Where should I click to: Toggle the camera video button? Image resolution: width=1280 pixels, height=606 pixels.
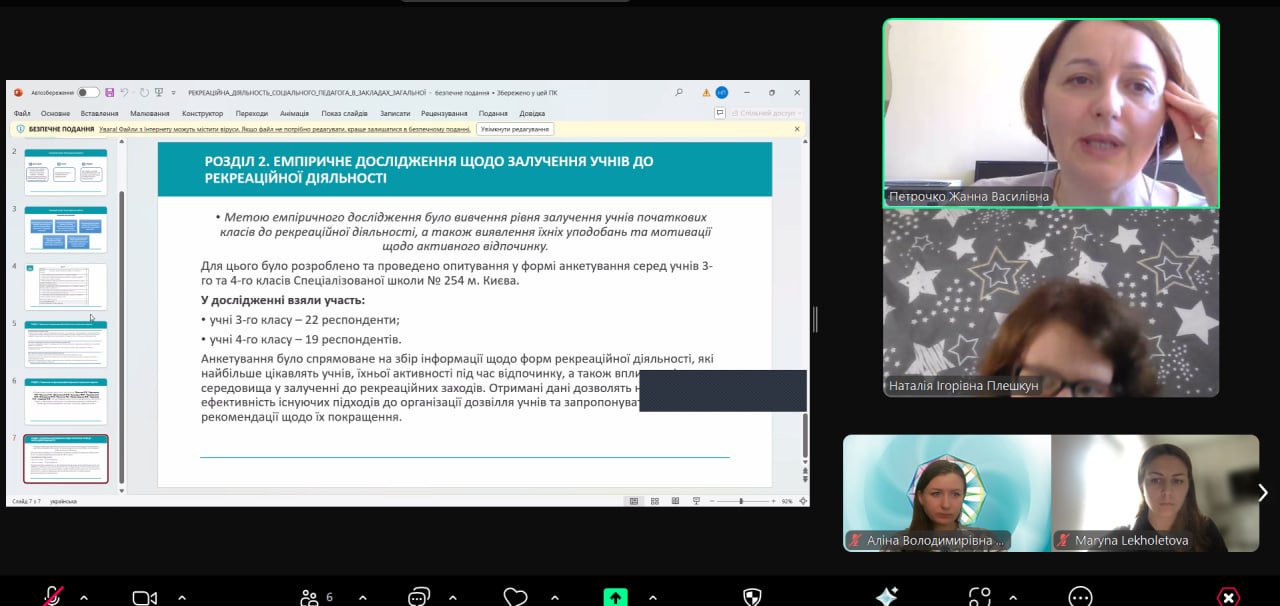[145, 598]
